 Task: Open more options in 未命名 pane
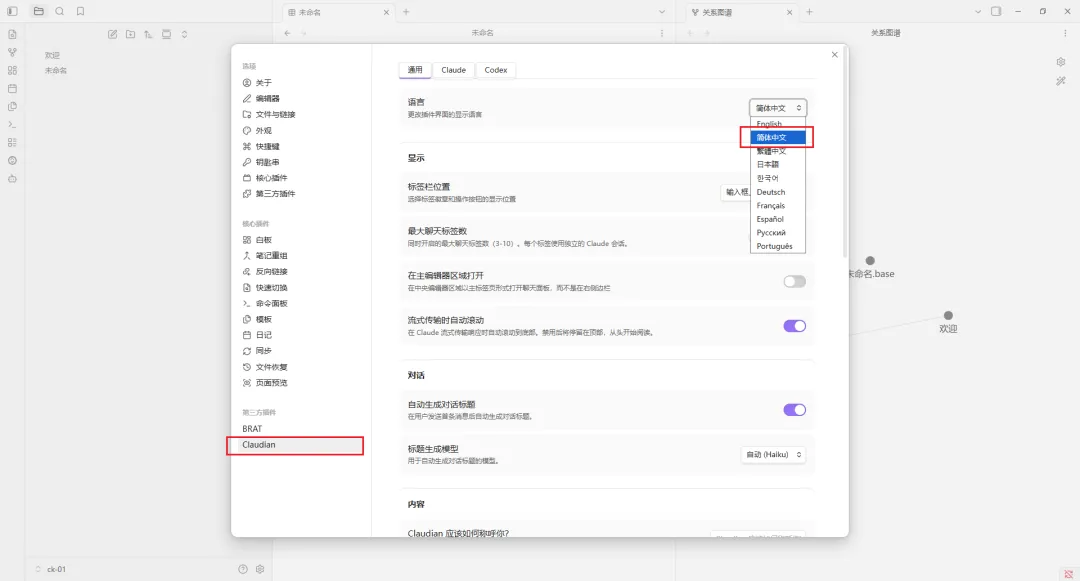[x=662, y=33]
